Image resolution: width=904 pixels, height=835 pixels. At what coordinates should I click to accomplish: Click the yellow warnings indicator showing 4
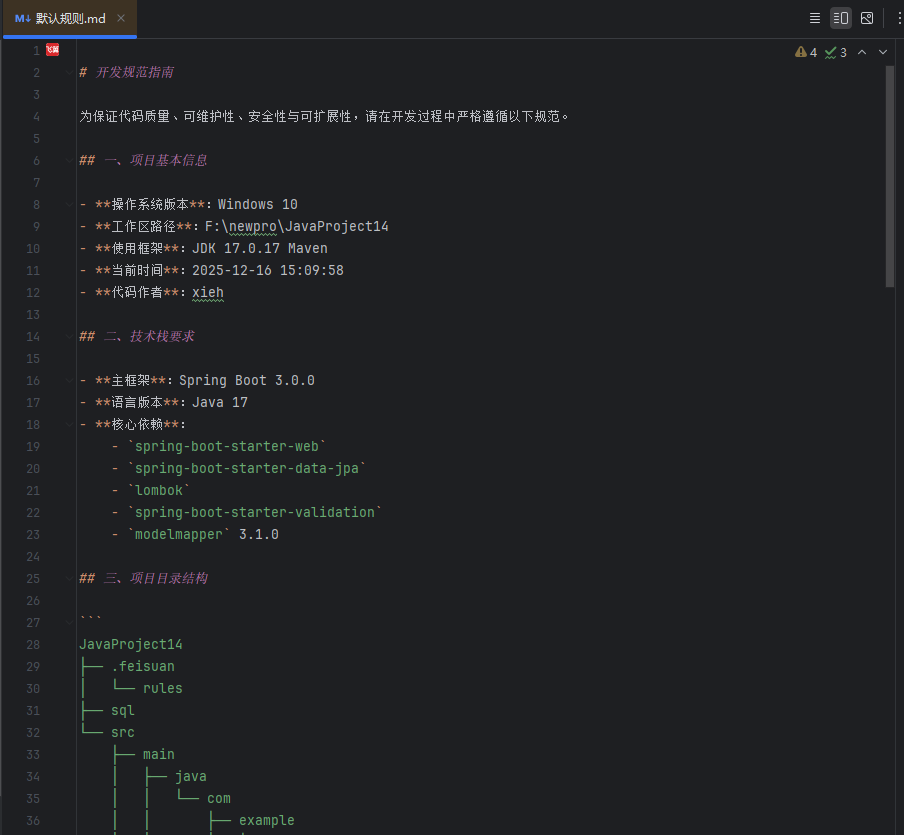[806, 52]
